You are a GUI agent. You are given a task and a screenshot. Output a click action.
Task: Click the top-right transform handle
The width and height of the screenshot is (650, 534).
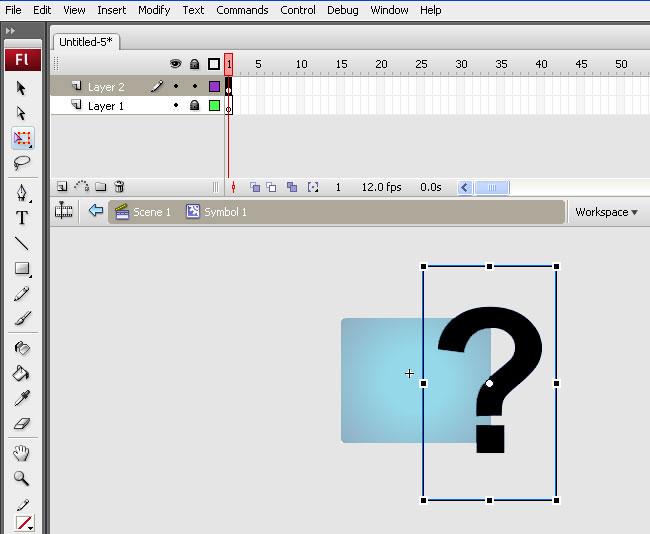click(556, 267)
